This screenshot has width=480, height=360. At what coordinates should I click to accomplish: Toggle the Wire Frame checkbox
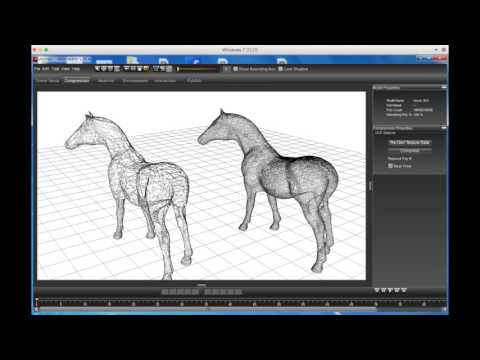point(390,166)
